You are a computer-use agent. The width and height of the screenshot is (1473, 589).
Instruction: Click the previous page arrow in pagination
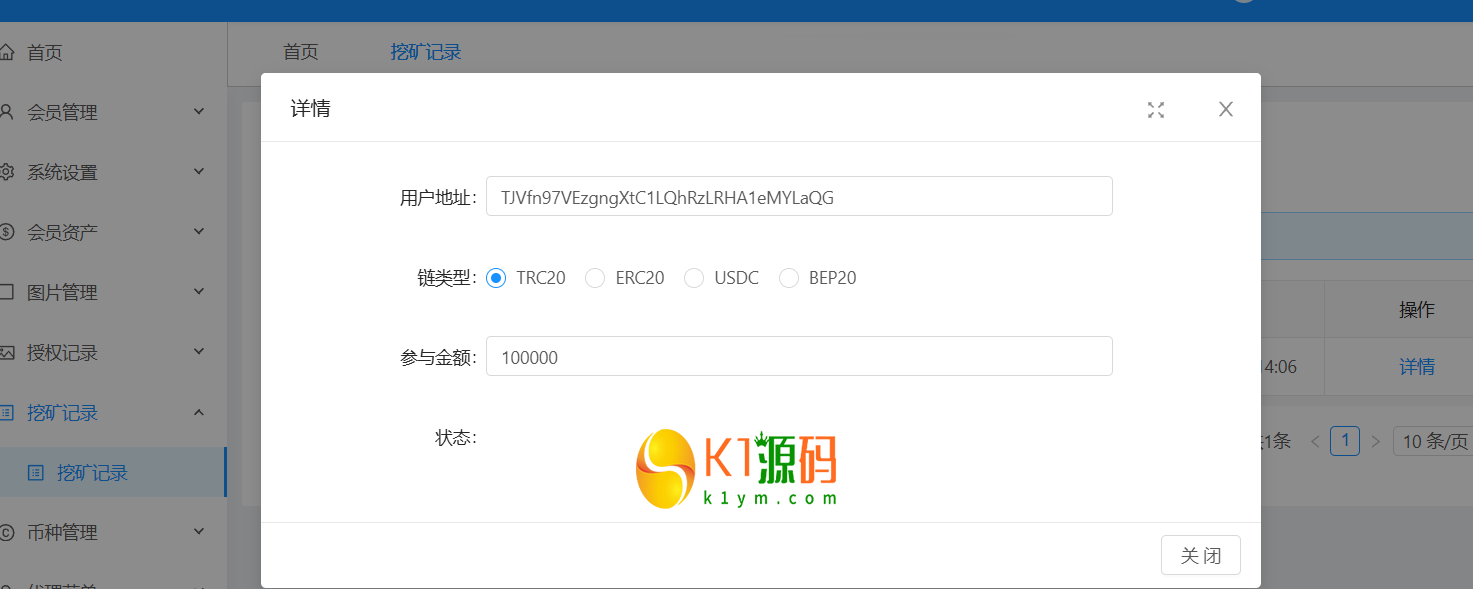[x=1315, y=441]
